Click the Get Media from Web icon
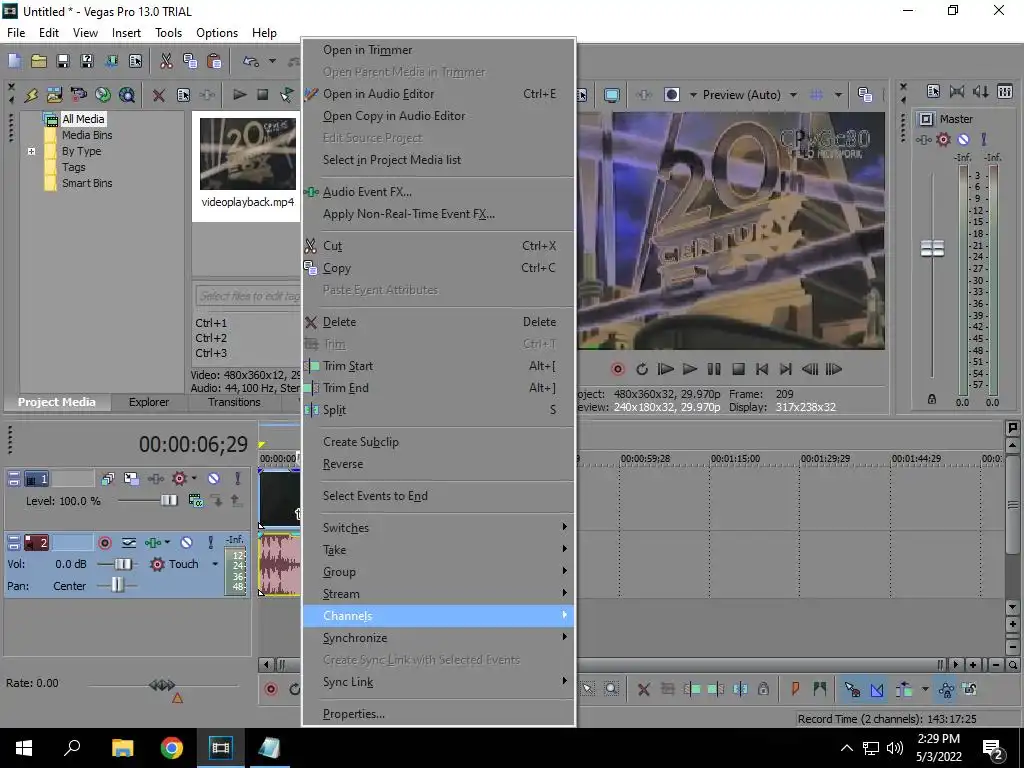This screenshot has height=768, width=1024. tap(127, 95)
